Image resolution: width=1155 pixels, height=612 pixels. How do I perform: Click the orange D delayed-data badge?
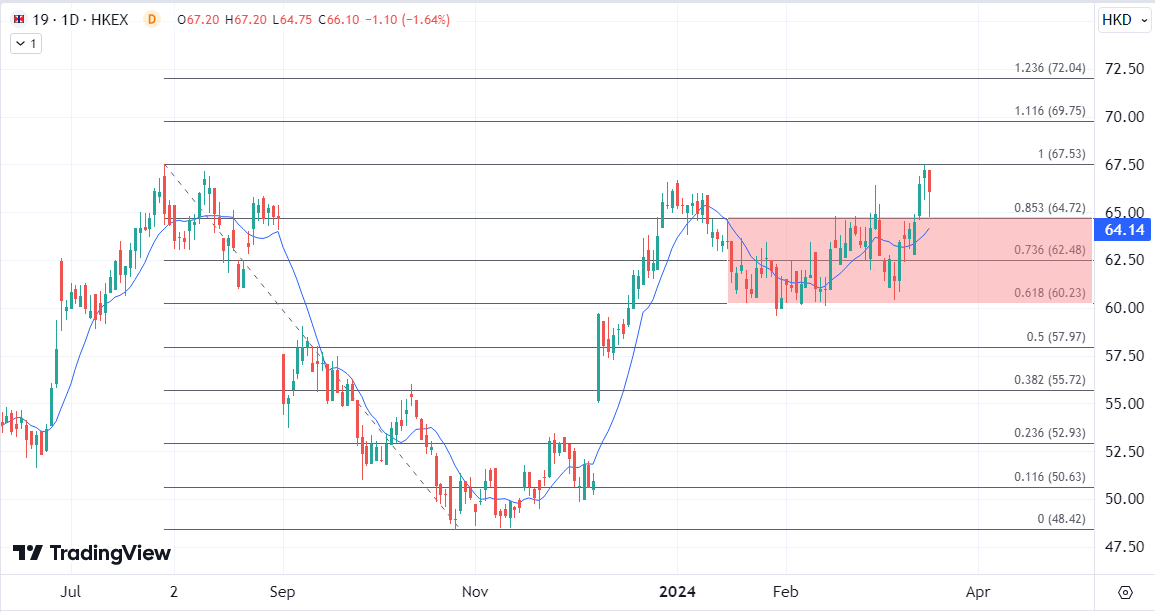click(x=151, y=20)
